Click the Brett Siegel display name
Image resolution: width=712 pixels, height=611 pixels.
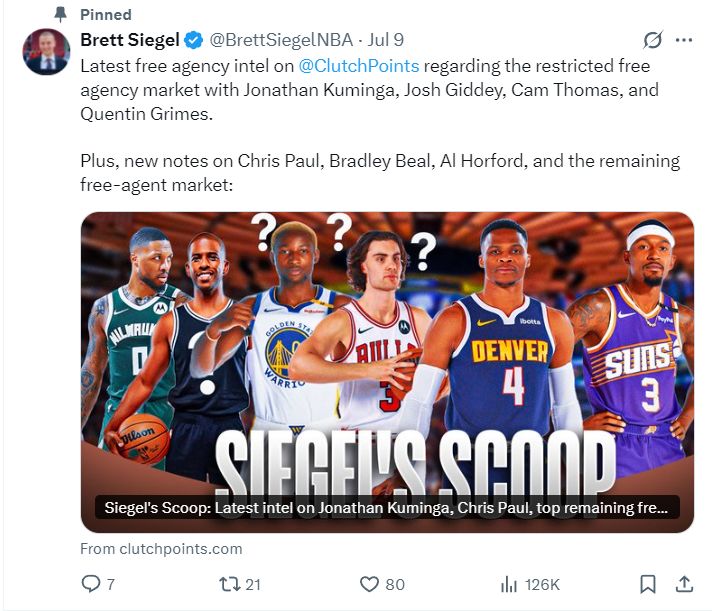point(130,40)
